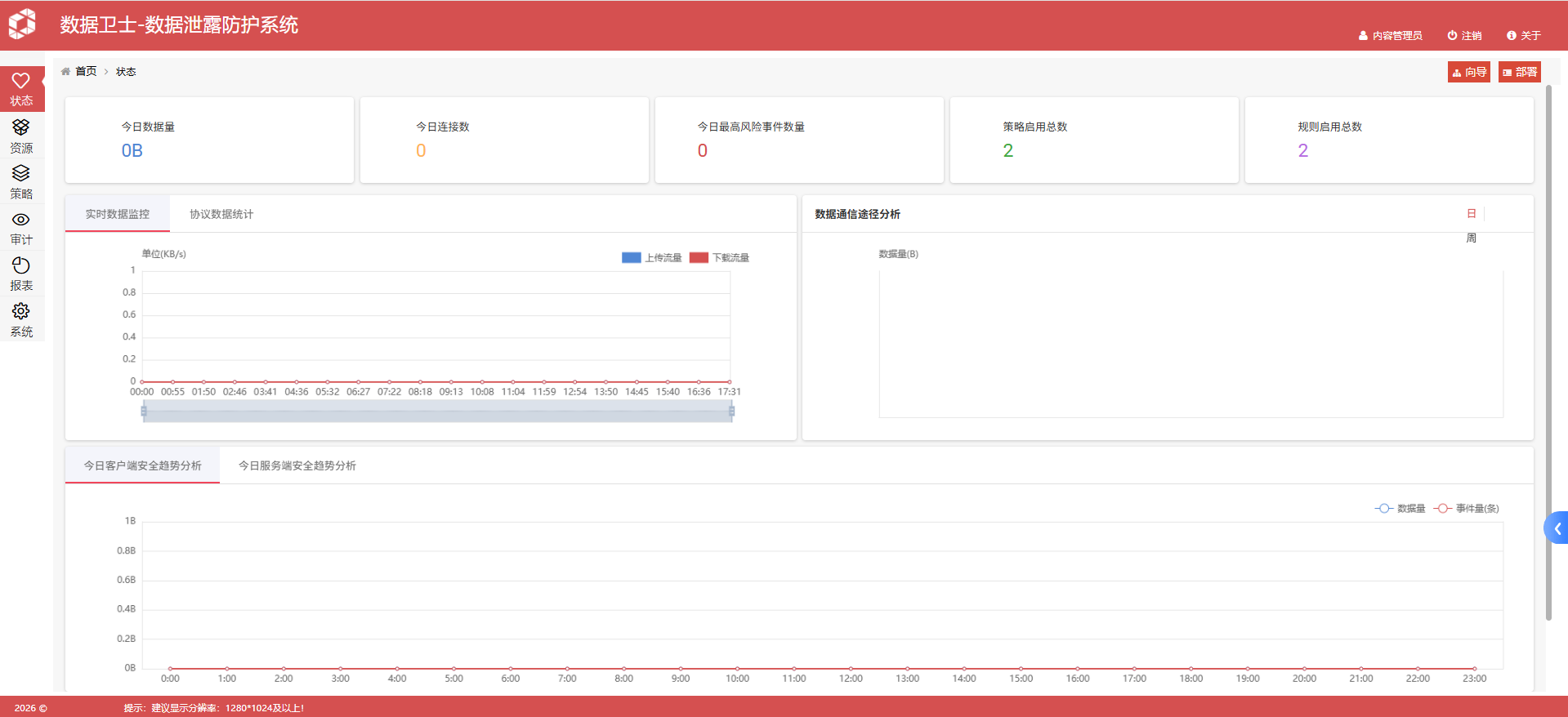Open the 资源 resources sidebar icon
The width and height of the screenshot is (1568, 717).
click(x=21, y=128)
